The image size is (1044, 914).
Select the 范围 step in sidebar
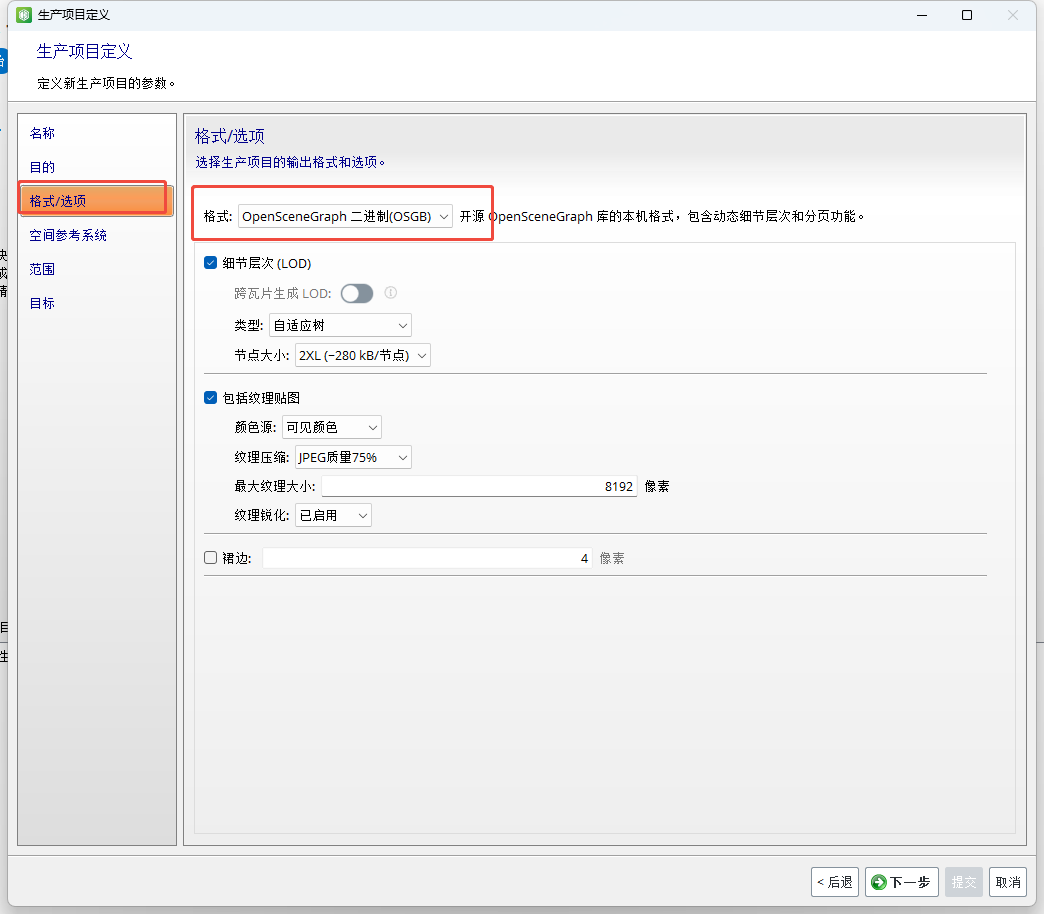click(42, 269)
